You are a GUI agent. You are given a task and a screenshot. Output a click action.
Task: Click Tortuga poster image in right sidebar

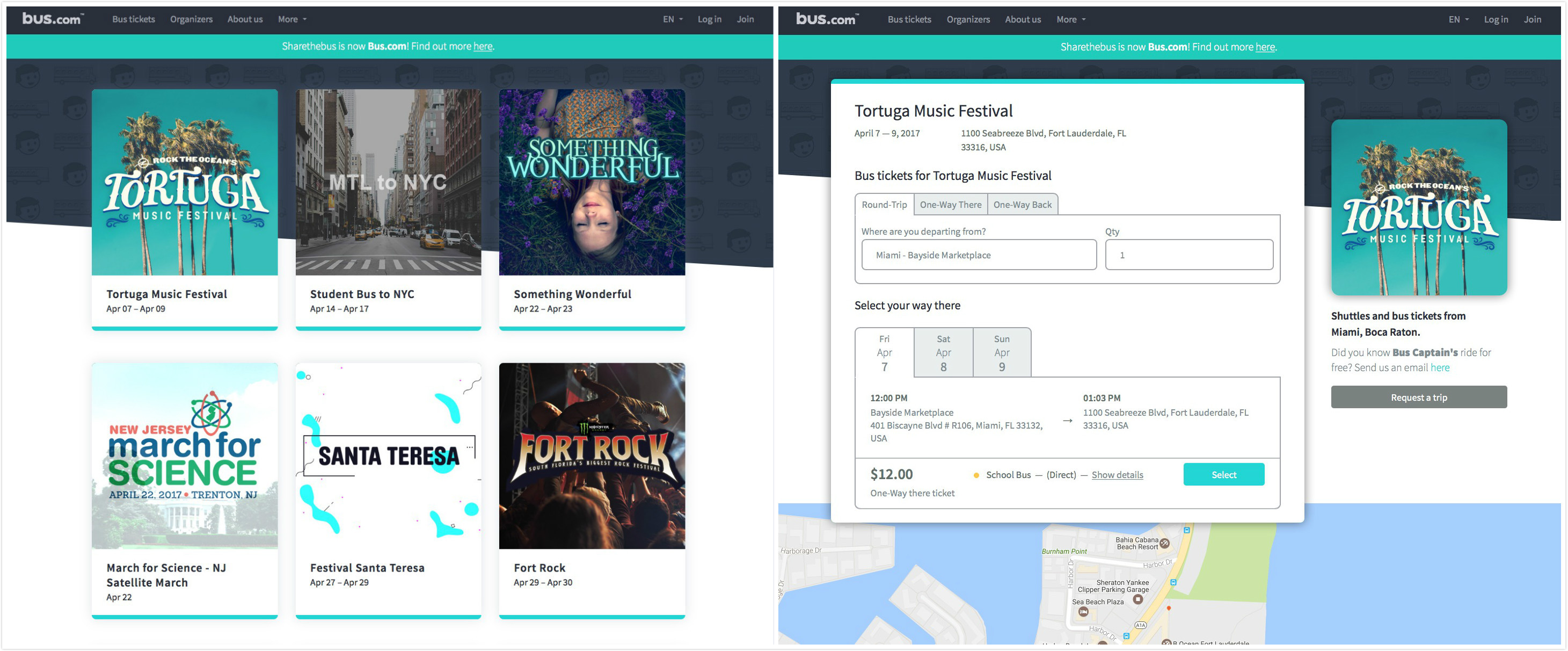[1418, 207]
